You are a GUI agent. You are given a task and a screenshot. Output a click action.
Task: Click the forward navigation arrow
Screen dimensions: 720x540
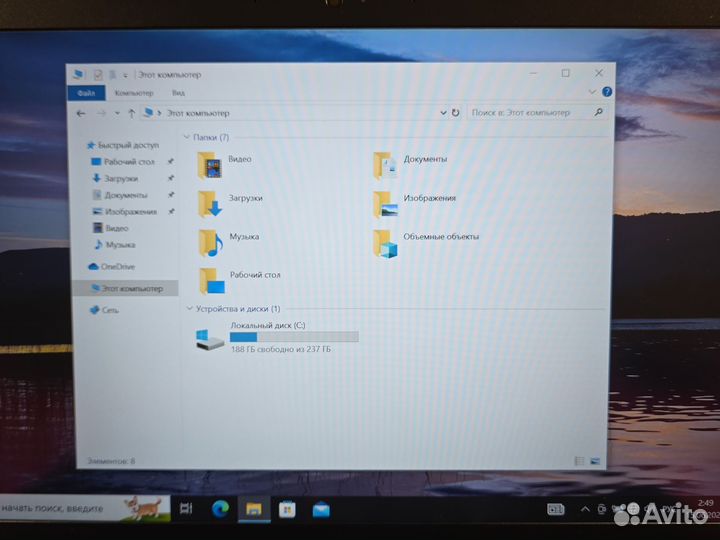[101, 113]
